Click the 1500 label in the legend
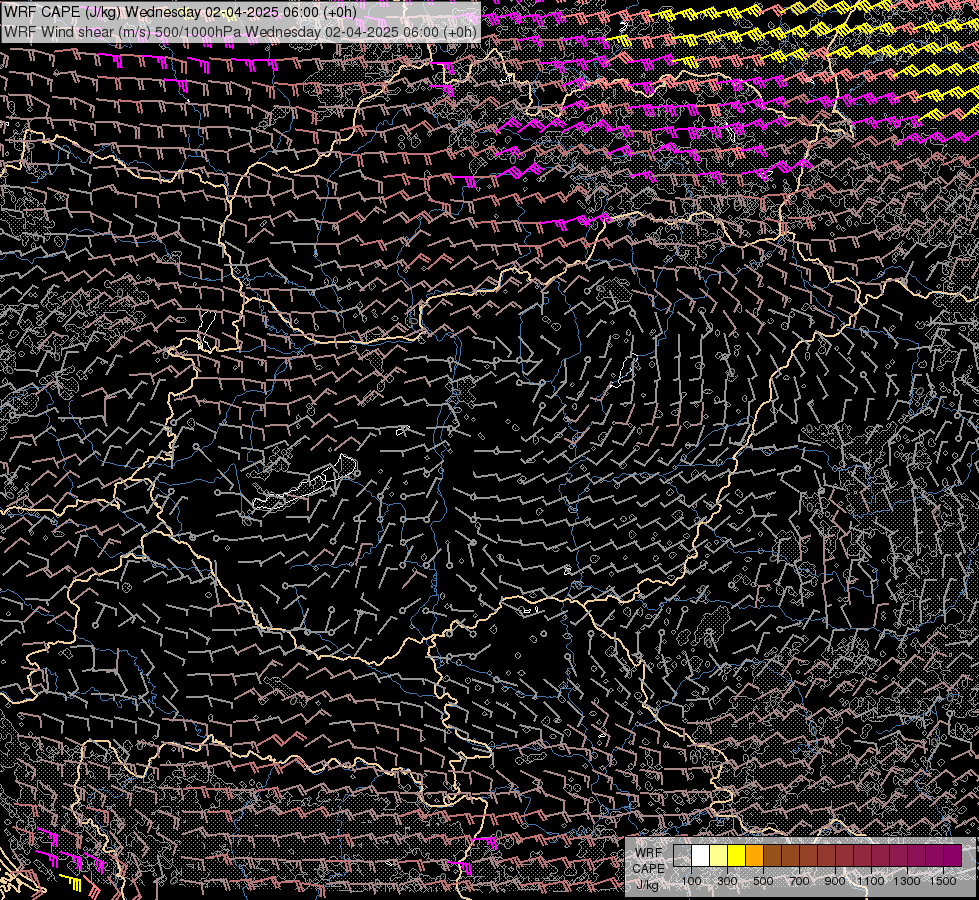The width and height of the screenshot is (979, 900). pyautogui.click(x=943, y=881)
